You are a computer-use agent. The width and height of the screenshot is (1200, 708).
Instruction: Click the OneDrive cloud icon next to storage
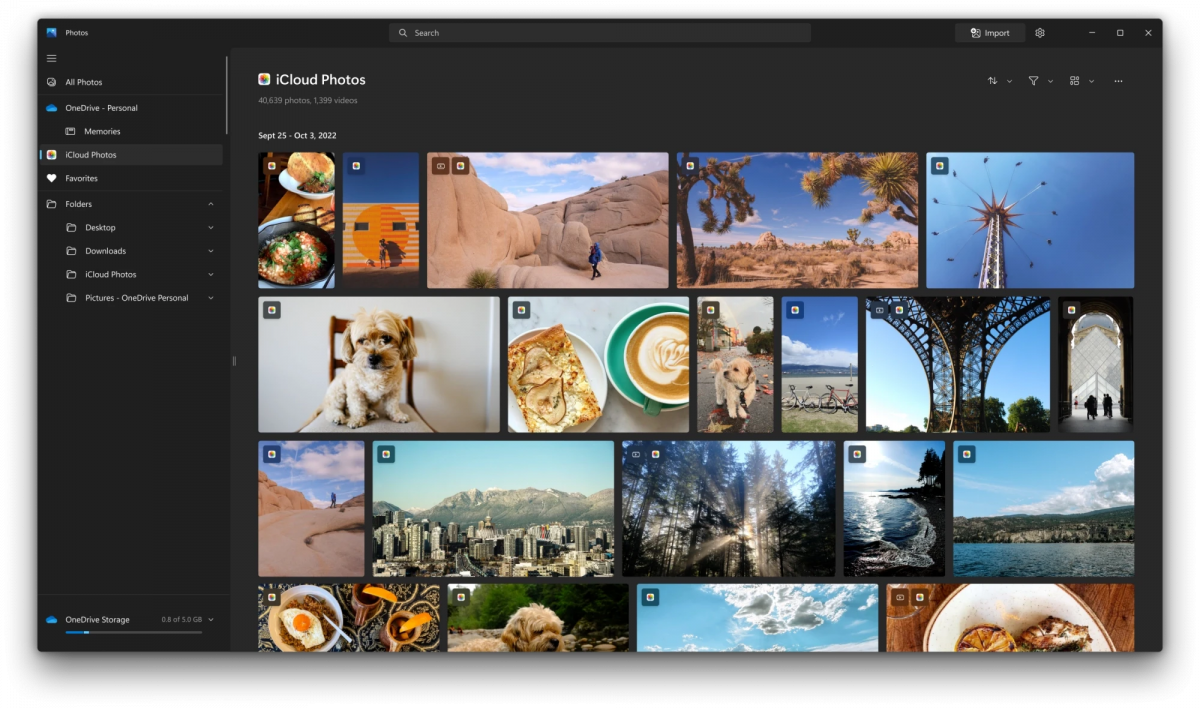click(52, 620)
